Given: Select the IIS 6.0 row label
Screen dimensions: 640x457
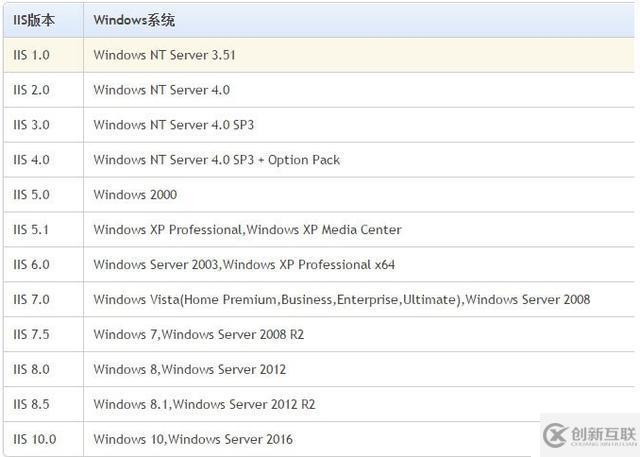Looking at the screenshot, I should click(x=32, y=265).
